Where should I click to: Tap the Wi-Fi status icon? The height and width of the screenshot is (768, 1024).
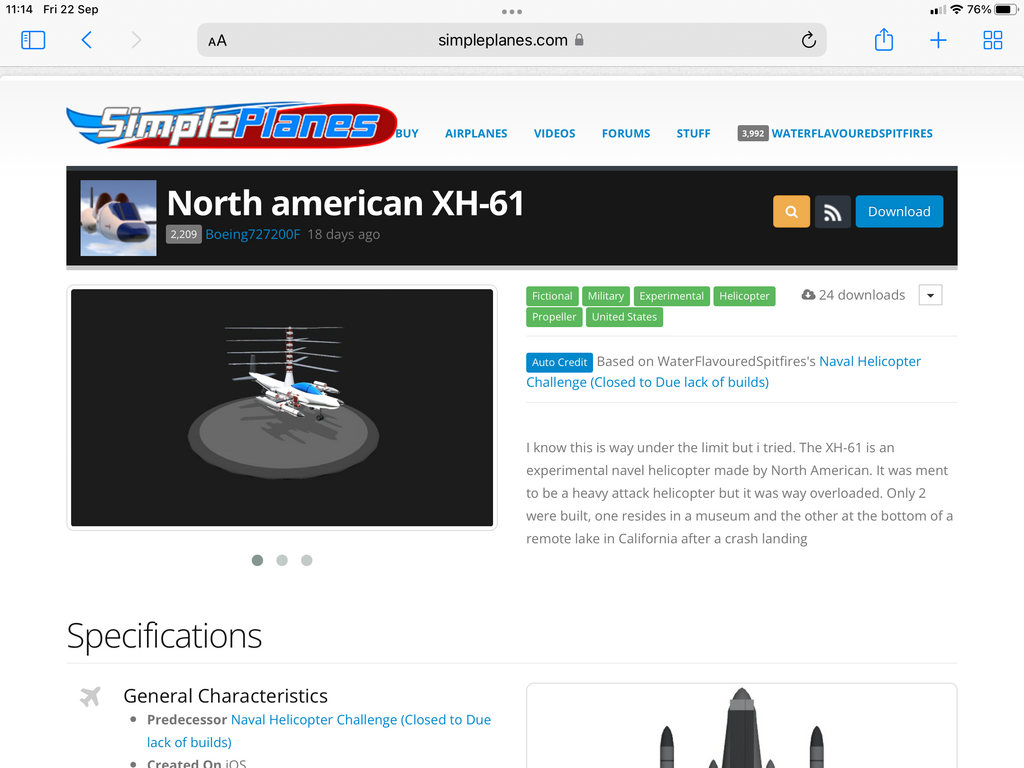(957, 10)
